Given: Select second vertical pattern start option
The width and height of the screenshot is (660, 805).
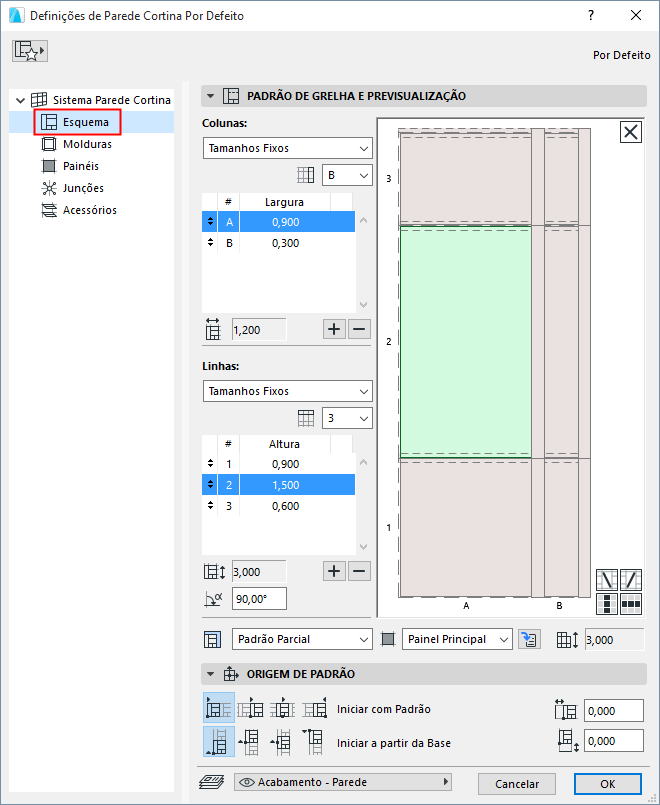Looking at the screenshot, I should (x=251, y=742).
